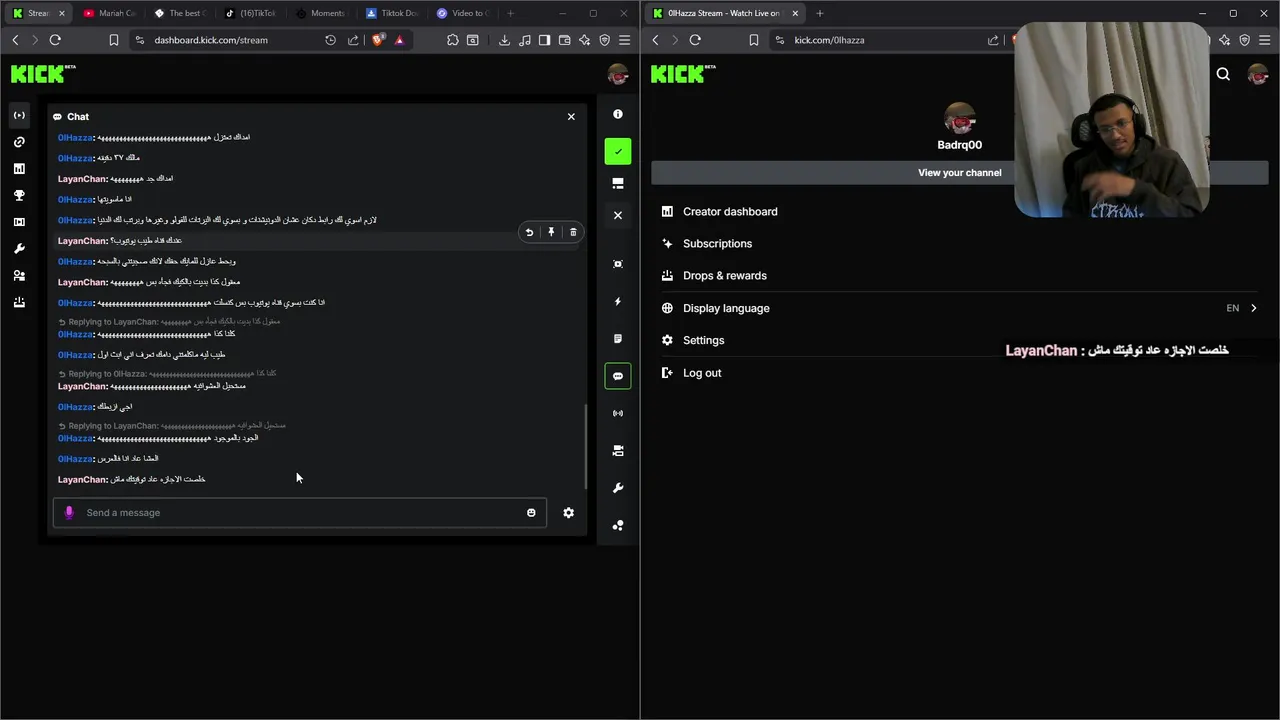This screenshot has width=1280, height=720.
Task: Click the X icon in the right stream toolbar
Action: [x=618, y=215]
